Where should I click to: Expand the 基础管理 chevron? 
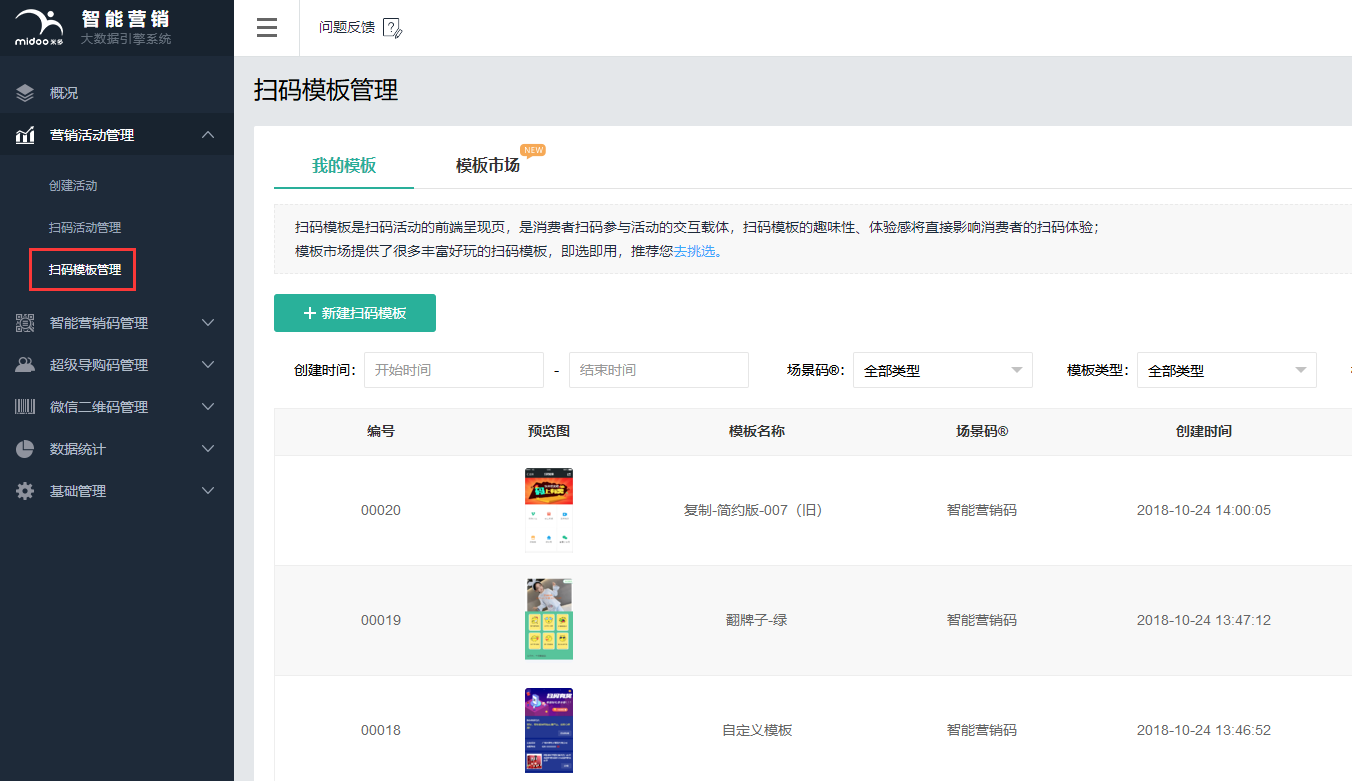(x=208, y=491)
